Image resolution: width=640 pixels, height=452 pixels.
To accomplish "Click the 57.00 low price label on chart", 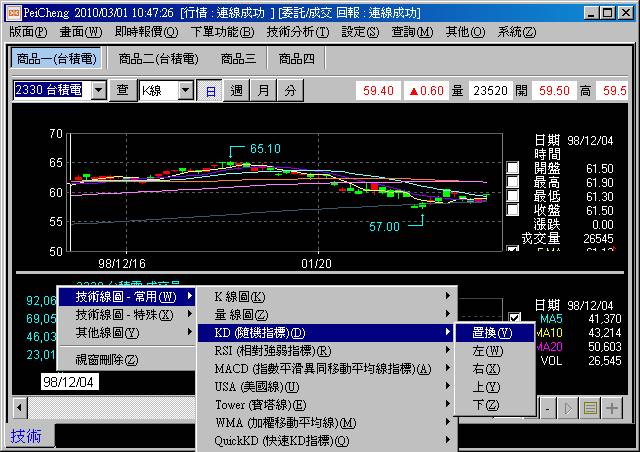I will pyautogui.click(x=384, y=227).
